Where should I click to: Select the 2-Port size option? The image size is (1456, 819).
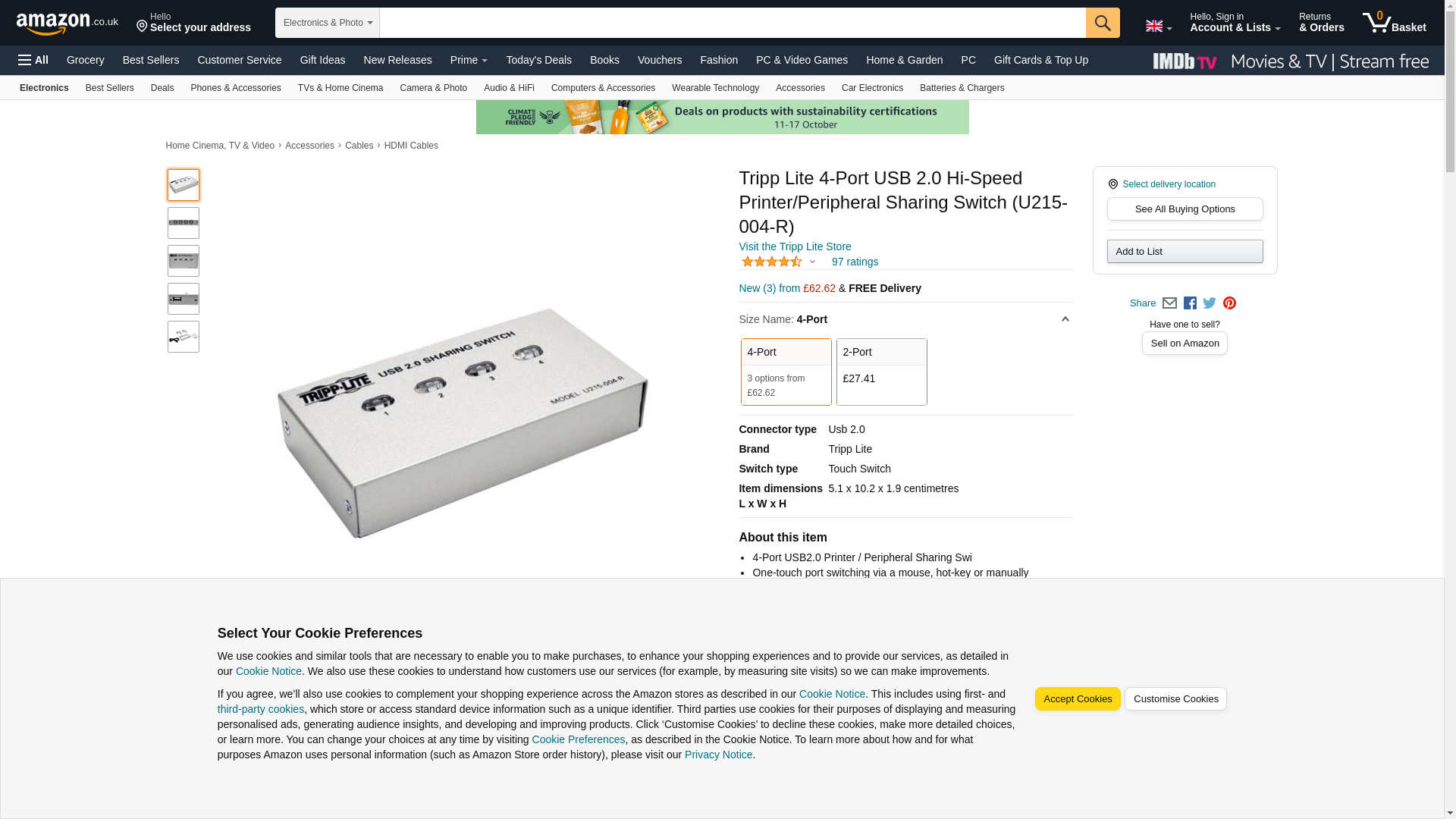click(881, 372)
